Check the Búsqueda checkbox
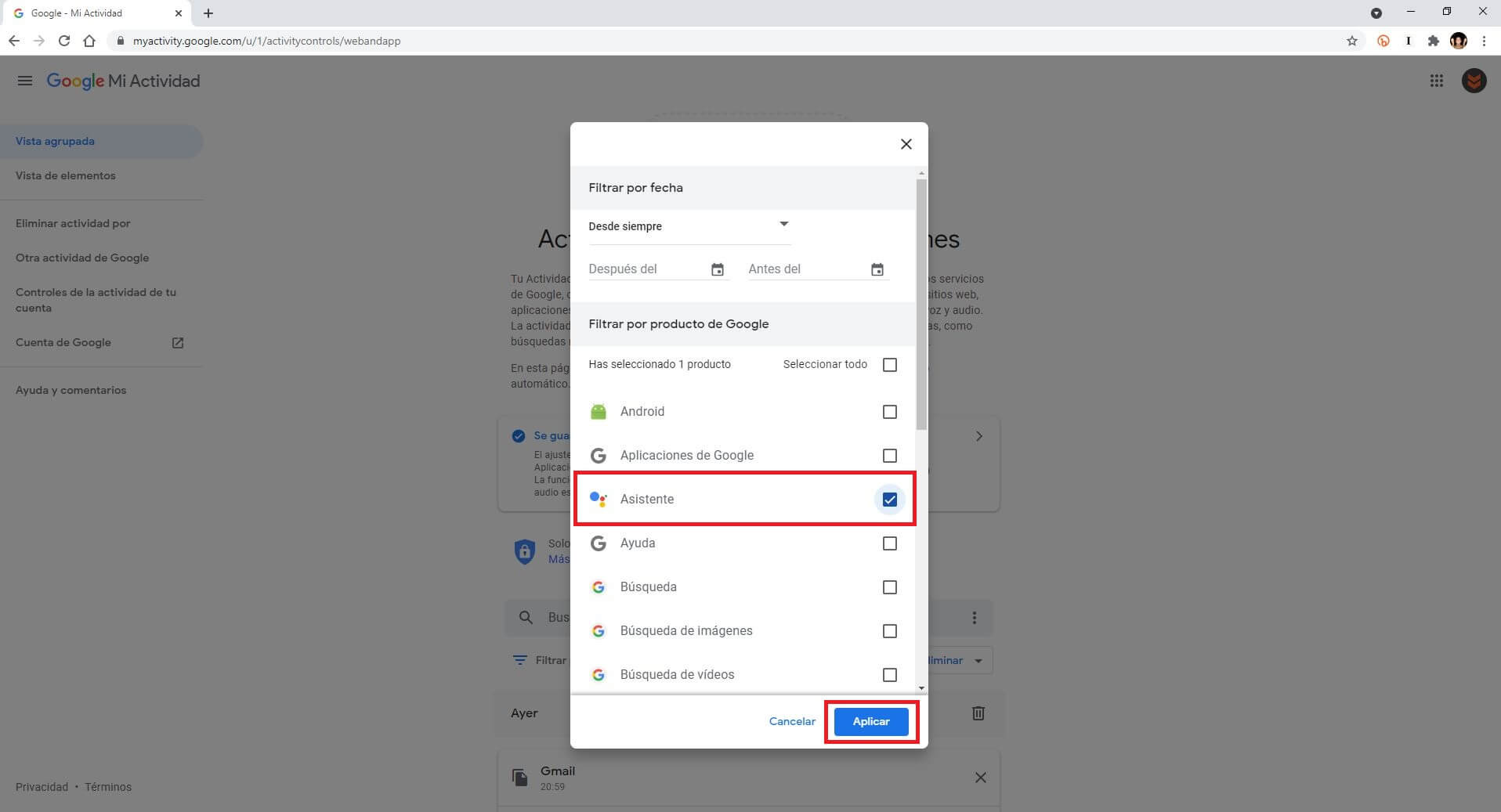The height and width of the screenshot is (812, 1501). [x=890, y=587]
